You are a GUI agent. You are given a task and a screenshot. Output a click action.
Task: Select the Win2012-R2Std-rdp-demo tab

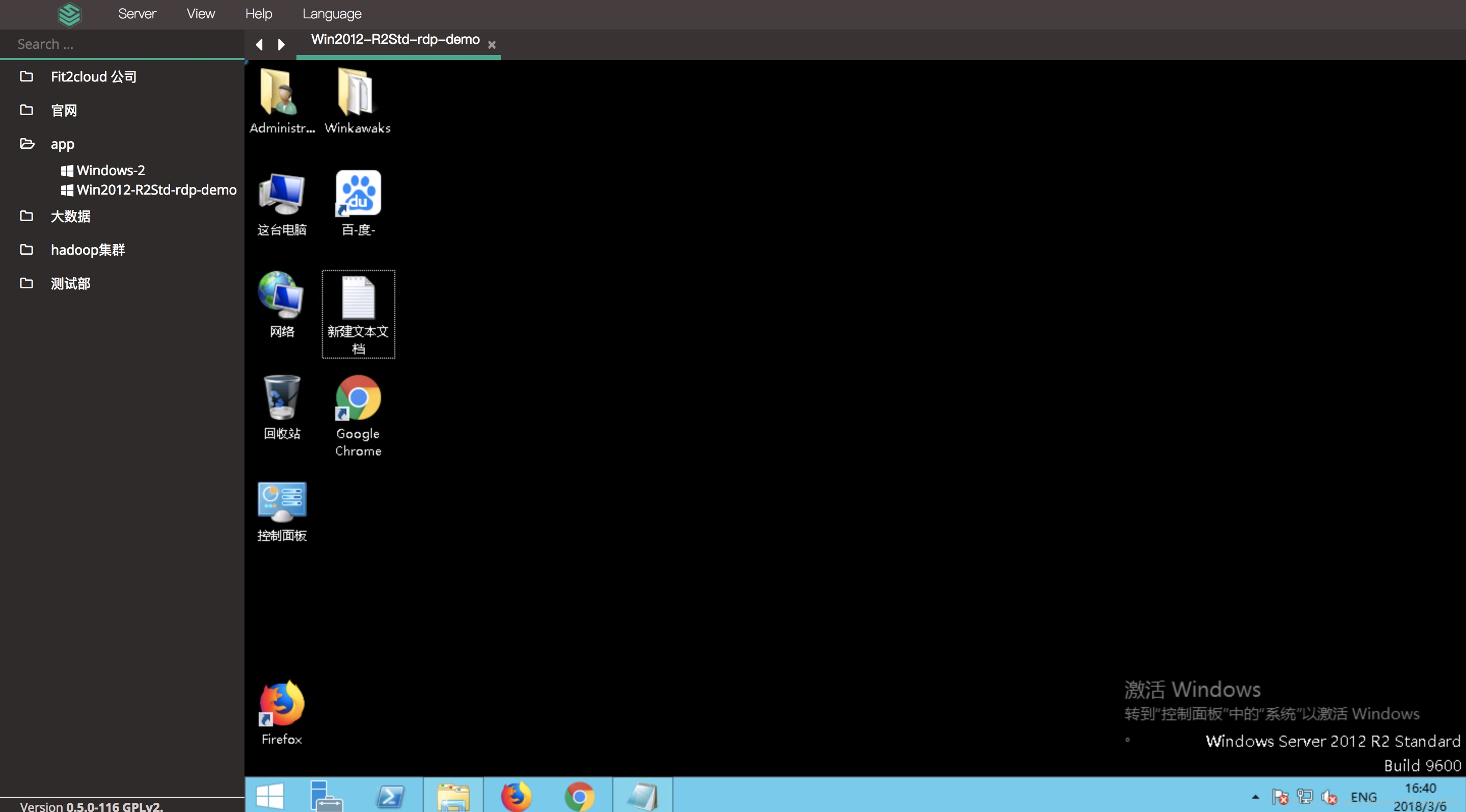pos(396,39)
